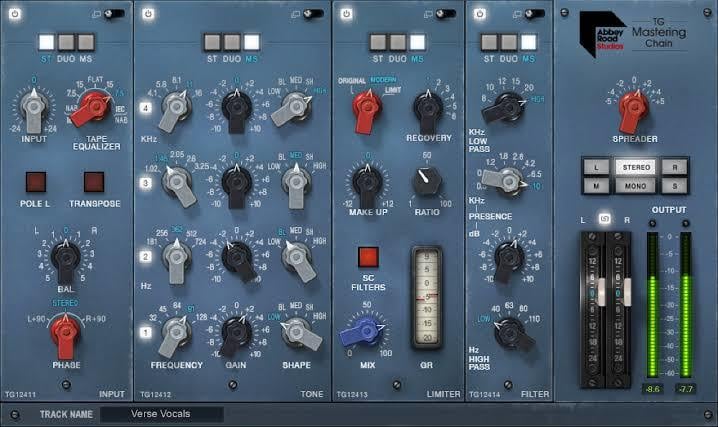Click the BAL balance knob
Screen dimensions: 718x427
[65, 260]
